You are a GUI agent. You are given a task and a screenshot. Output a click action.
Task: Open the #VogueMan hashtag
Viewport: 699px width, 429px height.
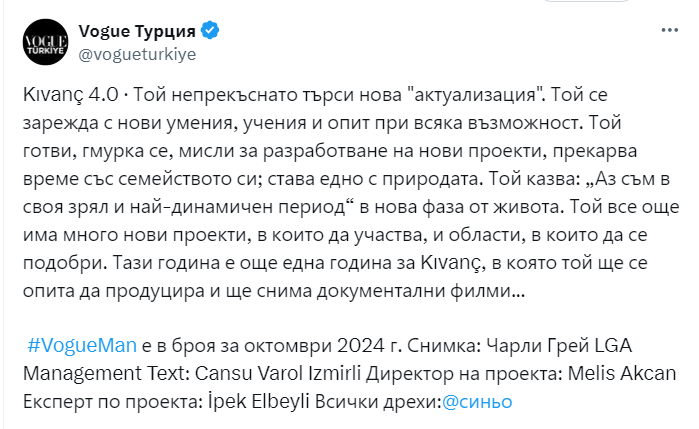75,344
